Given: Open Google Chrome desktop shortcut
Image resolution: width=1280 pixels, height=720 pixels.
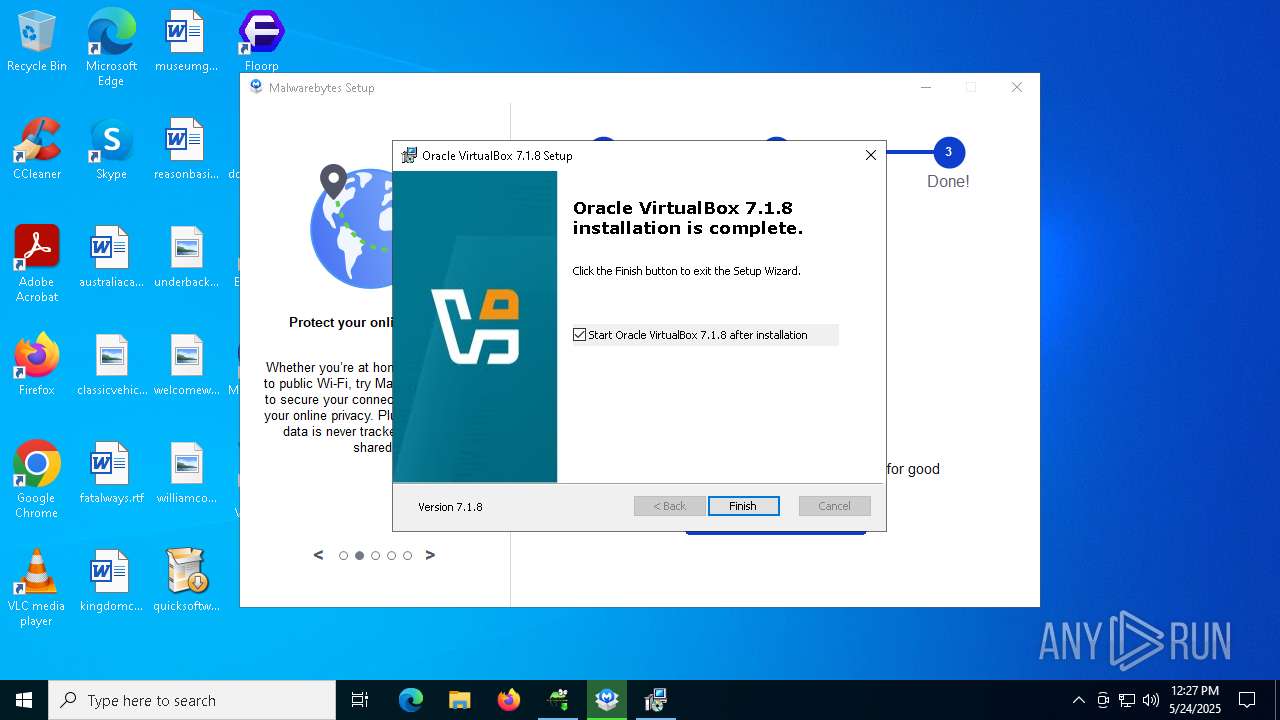Looking at the screenshot, I should click(37, 479).
